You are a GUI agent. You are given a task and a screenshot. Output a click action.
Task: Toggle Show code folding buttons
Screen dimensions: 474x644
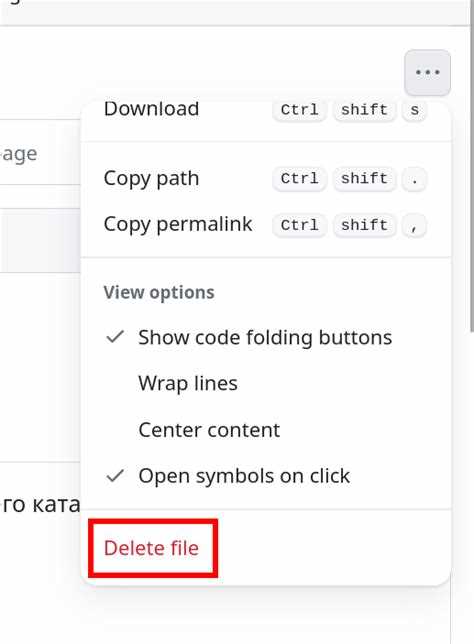pos(266,337)
